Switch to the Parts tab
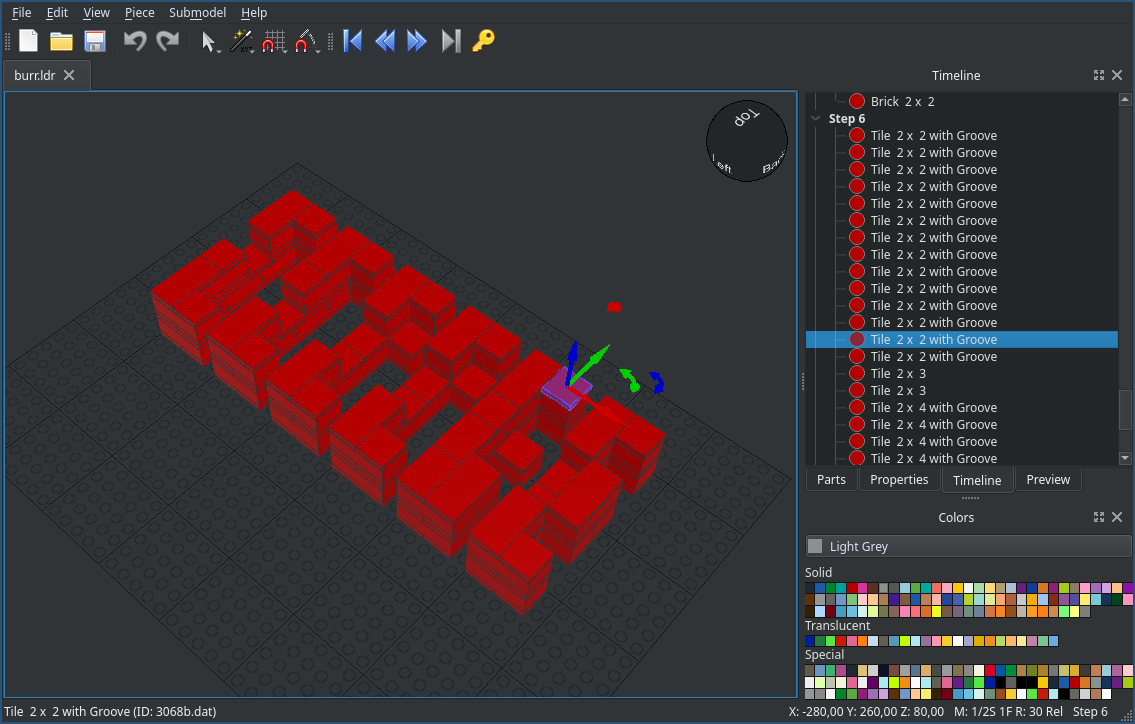1135x724 pixels. coord(831,479)
